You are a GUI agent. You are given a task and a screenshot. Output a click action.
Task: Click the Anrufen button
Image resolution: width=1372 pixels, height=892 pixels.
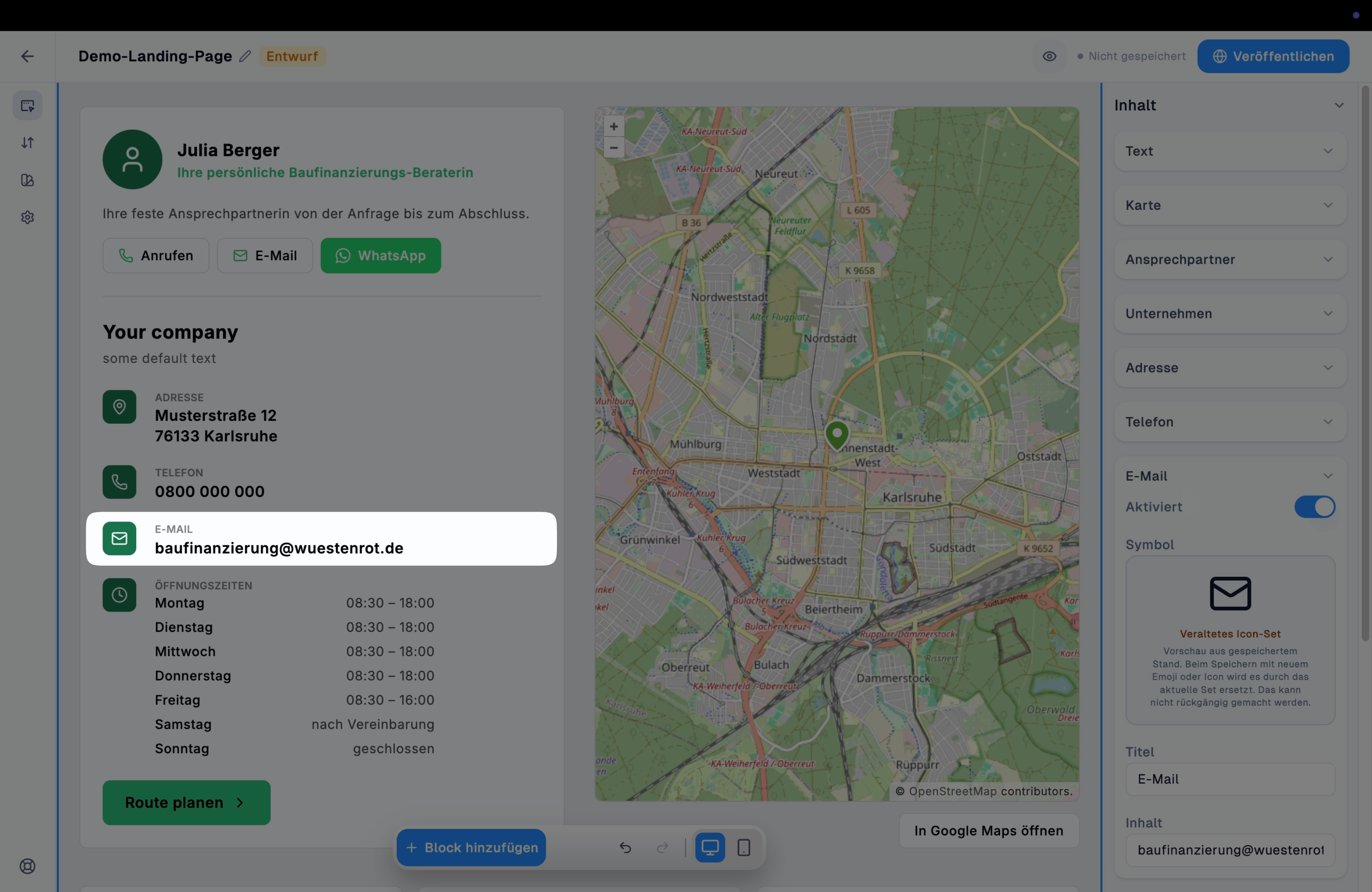[x=156, y=256]
